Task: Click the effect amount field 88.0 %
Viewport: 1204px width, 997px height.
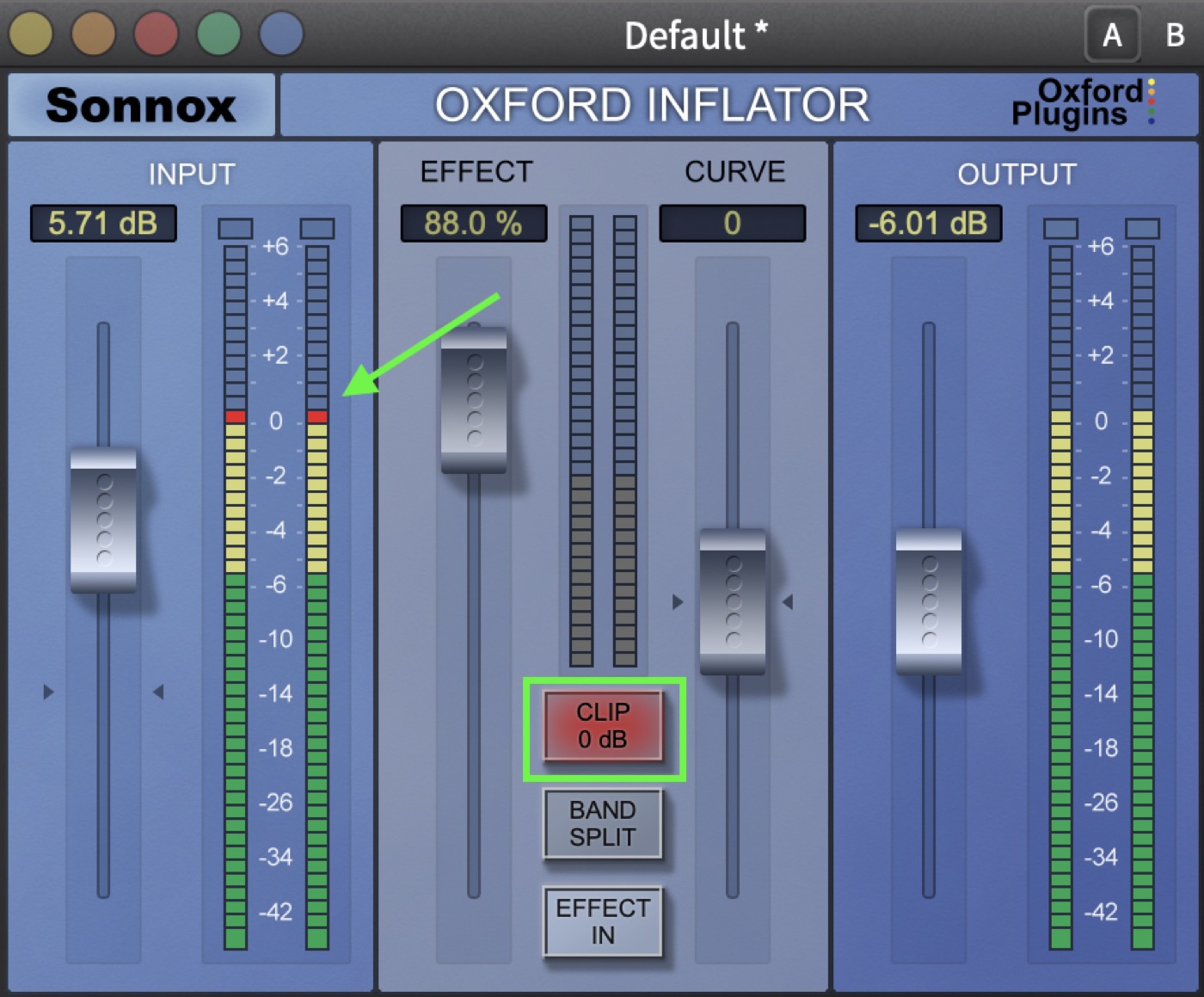Action: [474, 224]
